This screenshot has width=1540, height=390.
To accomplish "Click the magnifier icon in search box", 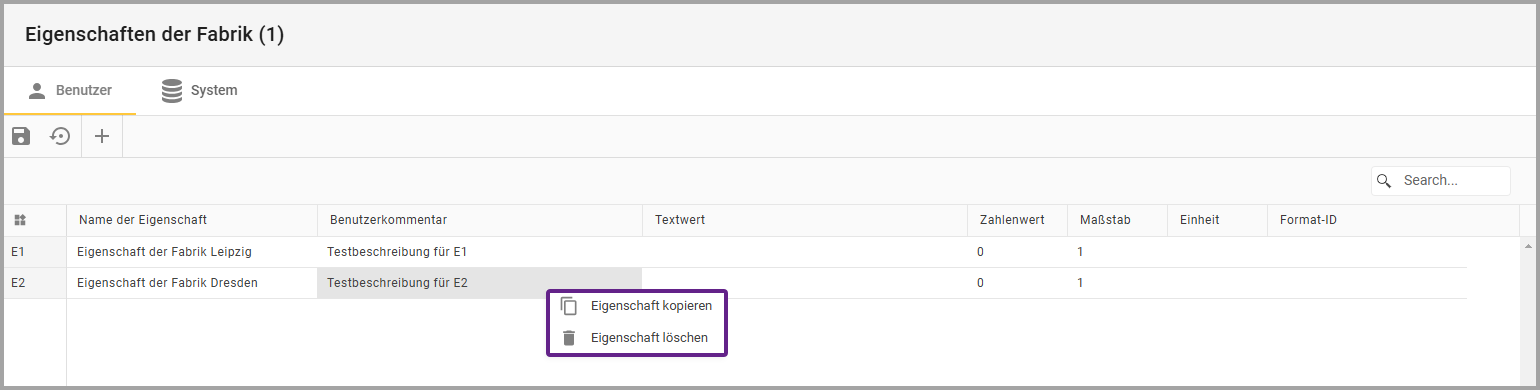I will (x=1385, y=181).
